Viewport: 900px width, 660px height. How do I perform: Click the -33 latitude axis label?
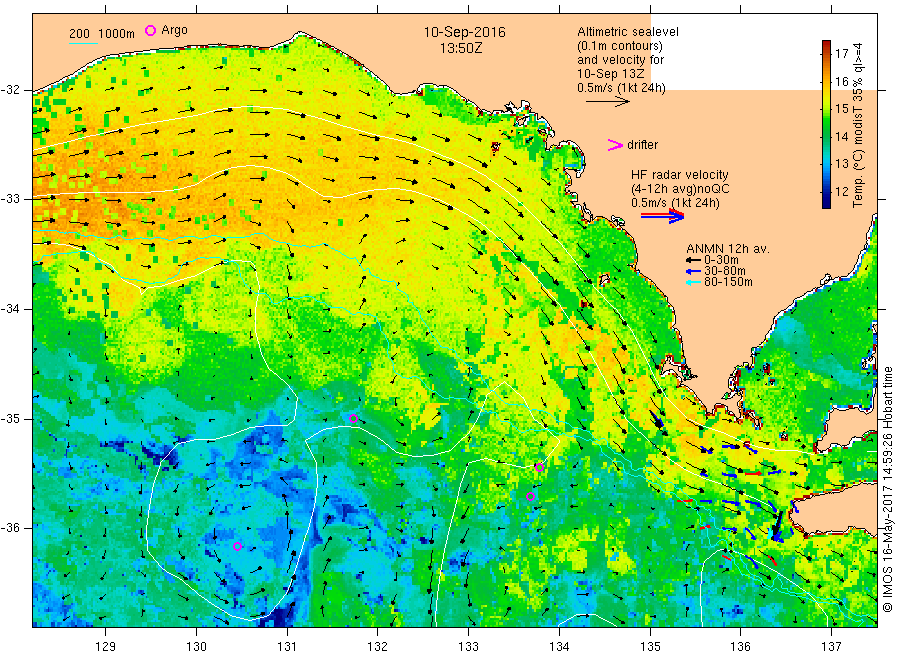click(10, 199)
